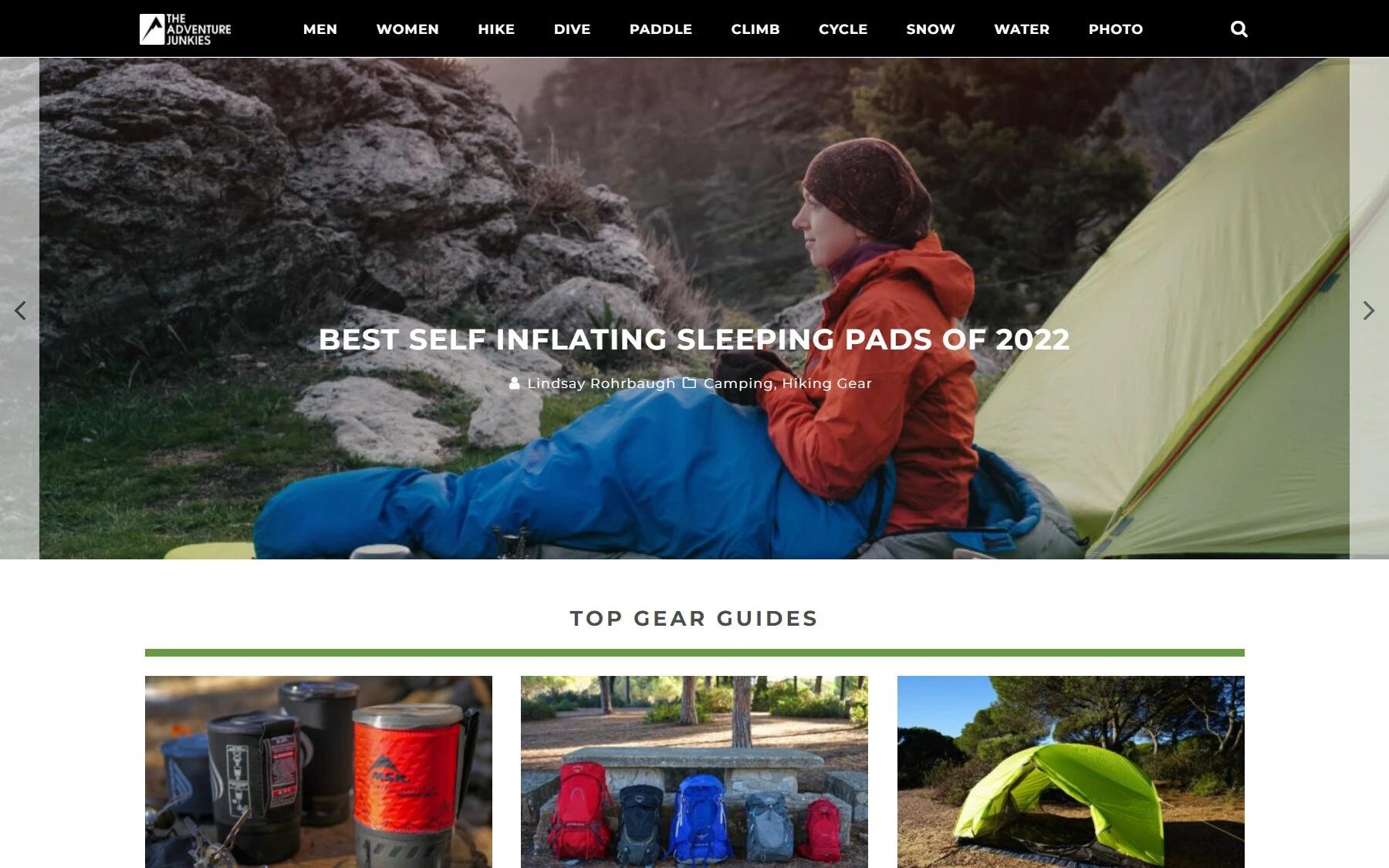1389x868 pixels.
Task: Open the Camping category link
Action: click(x=738, y=383)
